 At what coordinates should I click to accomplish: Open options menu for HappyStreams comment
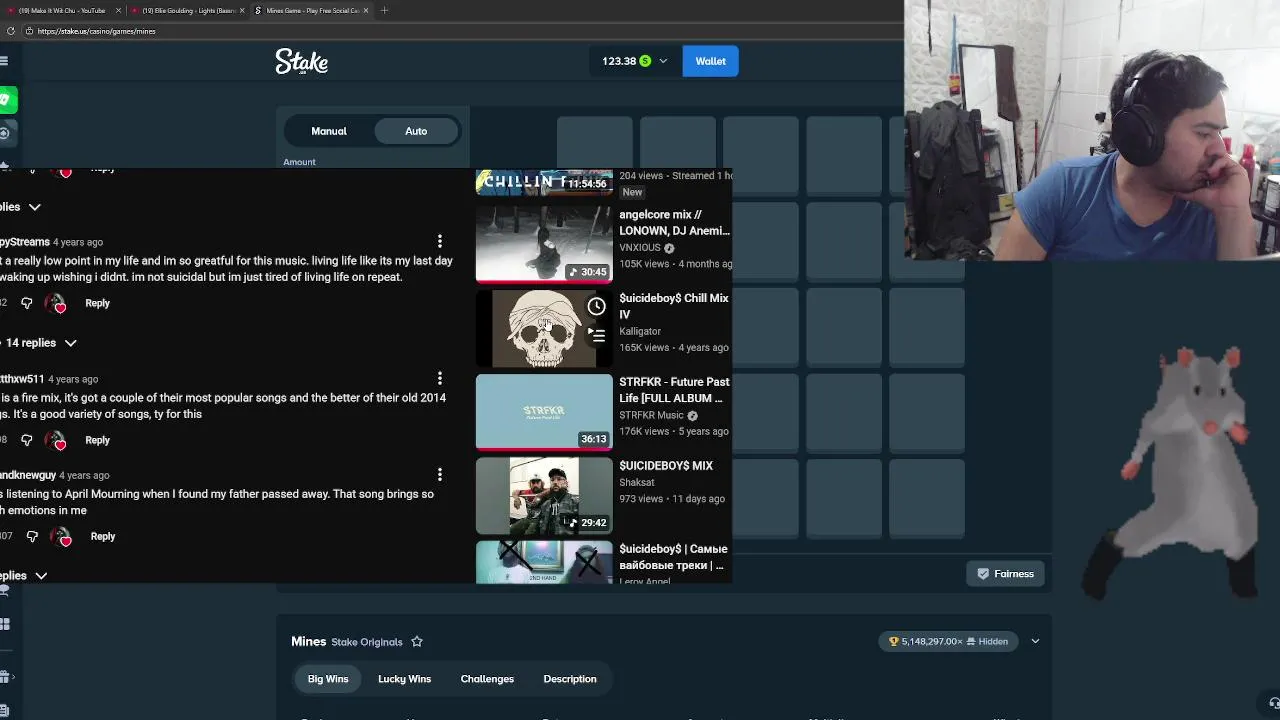pos(439,241)
